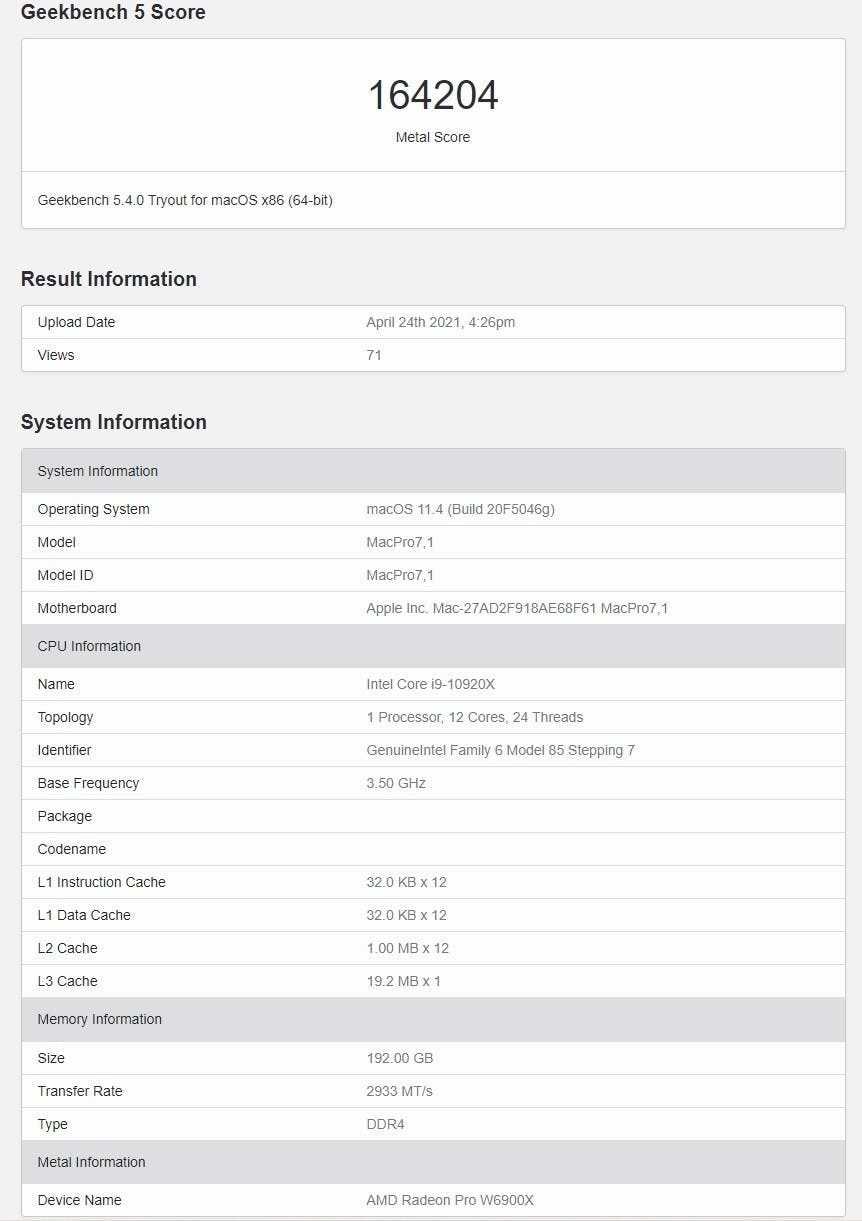Click the 164204 Metal Score number
The width and height of the screenshot is (862, 1221).
(x=433, y=96)
